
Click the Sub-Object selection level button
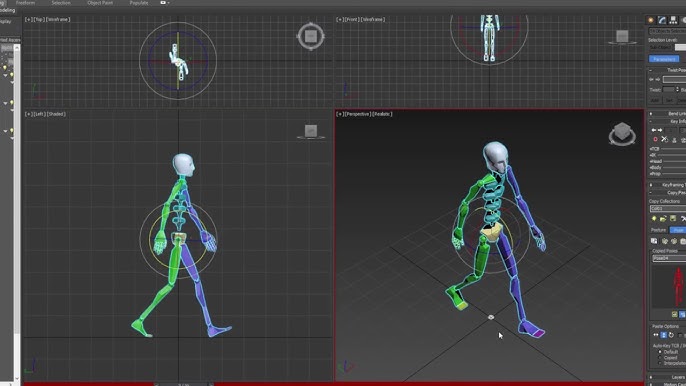pos(660,47)
